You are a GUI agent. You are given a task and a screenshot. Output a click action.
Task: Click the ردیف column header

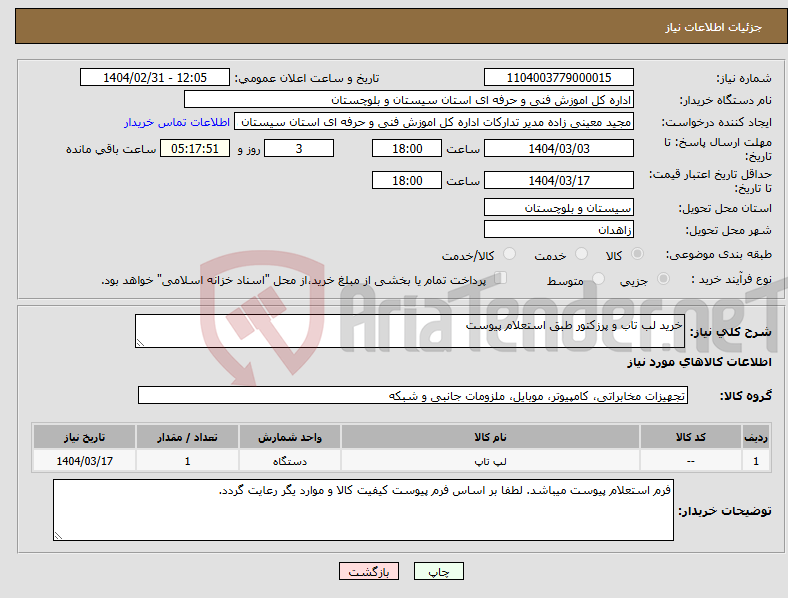pos(756,437)
